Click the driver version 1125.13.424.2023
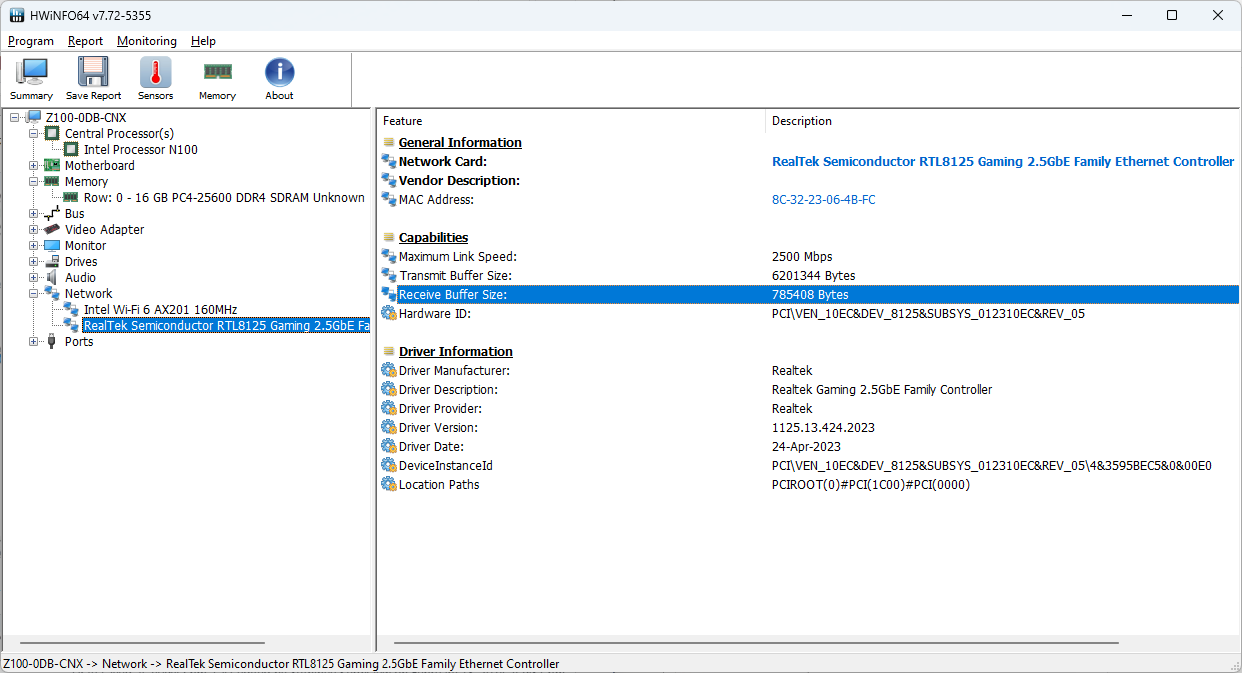The height and width of the screenshot is (673, 1242). click(x=823, y=427)
